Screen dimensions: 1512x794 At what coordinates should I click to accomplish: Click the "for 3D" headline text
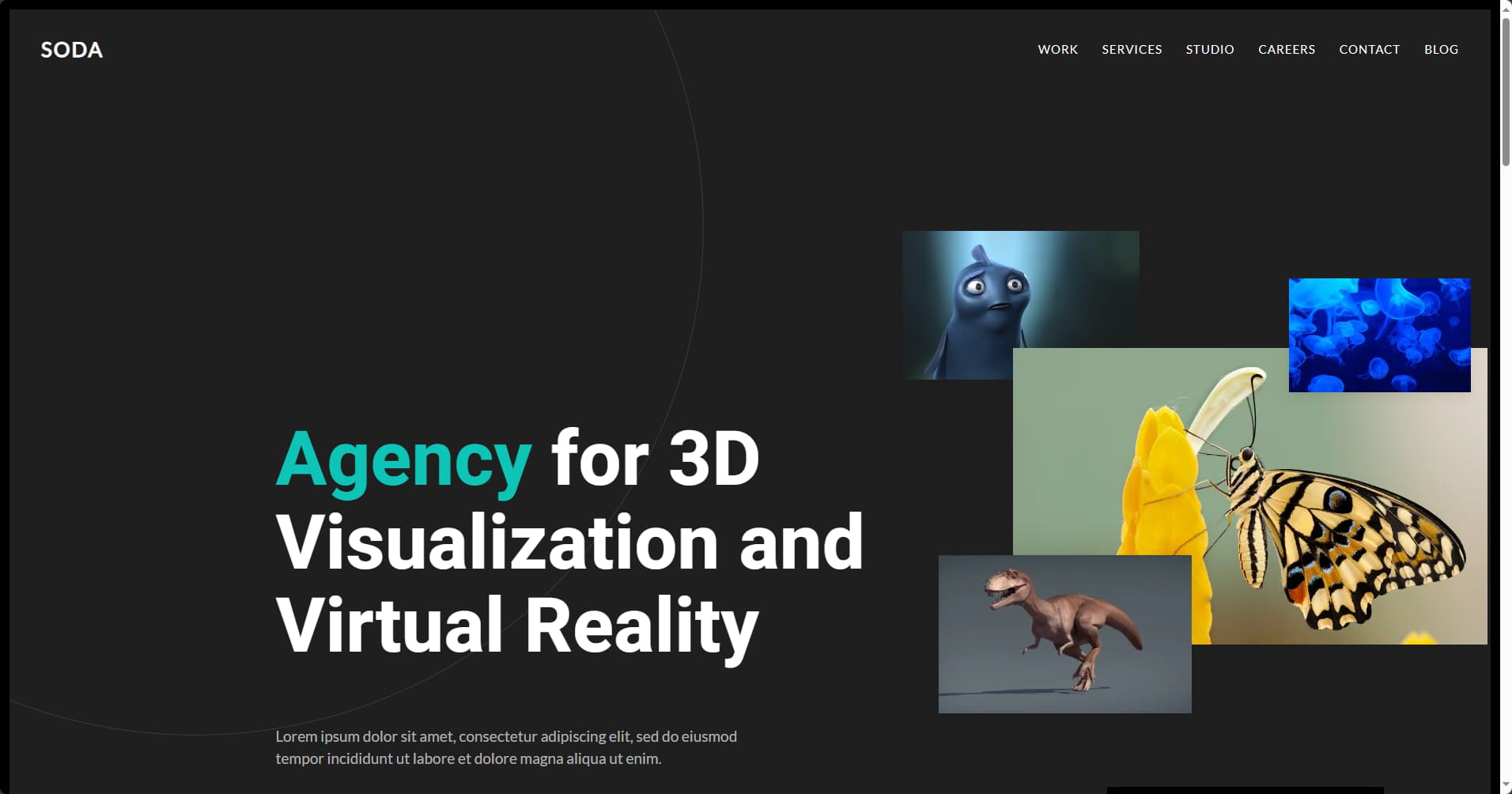[x=655, y=459]
